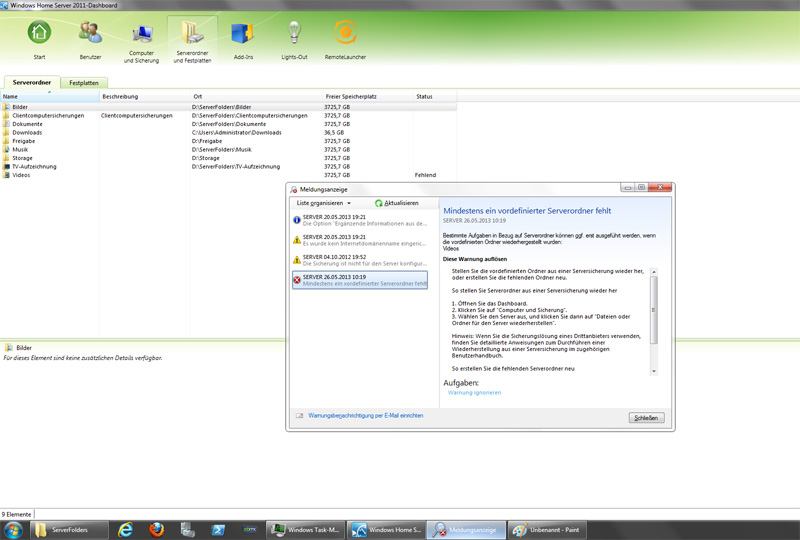Switch to Windows Home Server taskbar button
Screen dimensions: 800x540
[x=386, y=530]
